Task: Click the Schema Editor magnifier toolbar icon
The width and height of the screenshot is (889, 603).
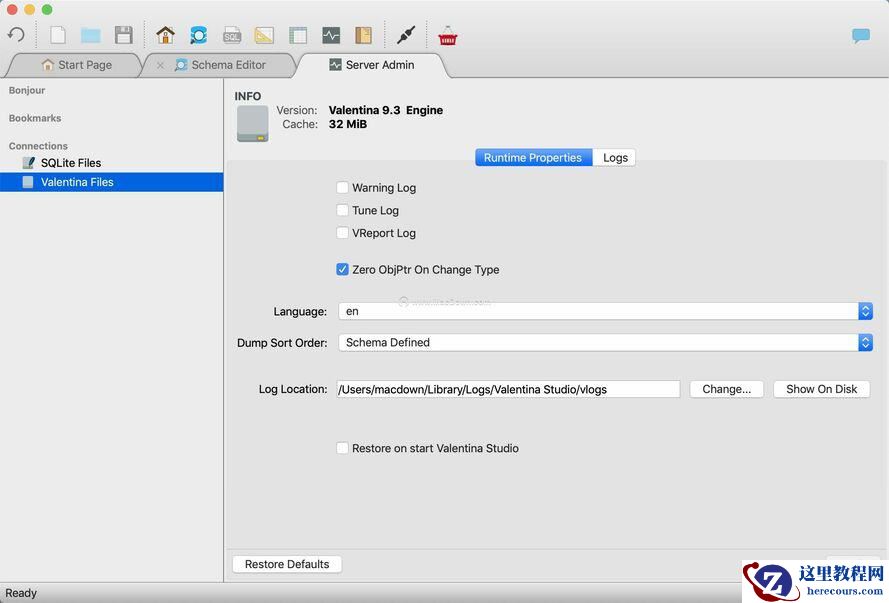Action: tap(198, 35)
